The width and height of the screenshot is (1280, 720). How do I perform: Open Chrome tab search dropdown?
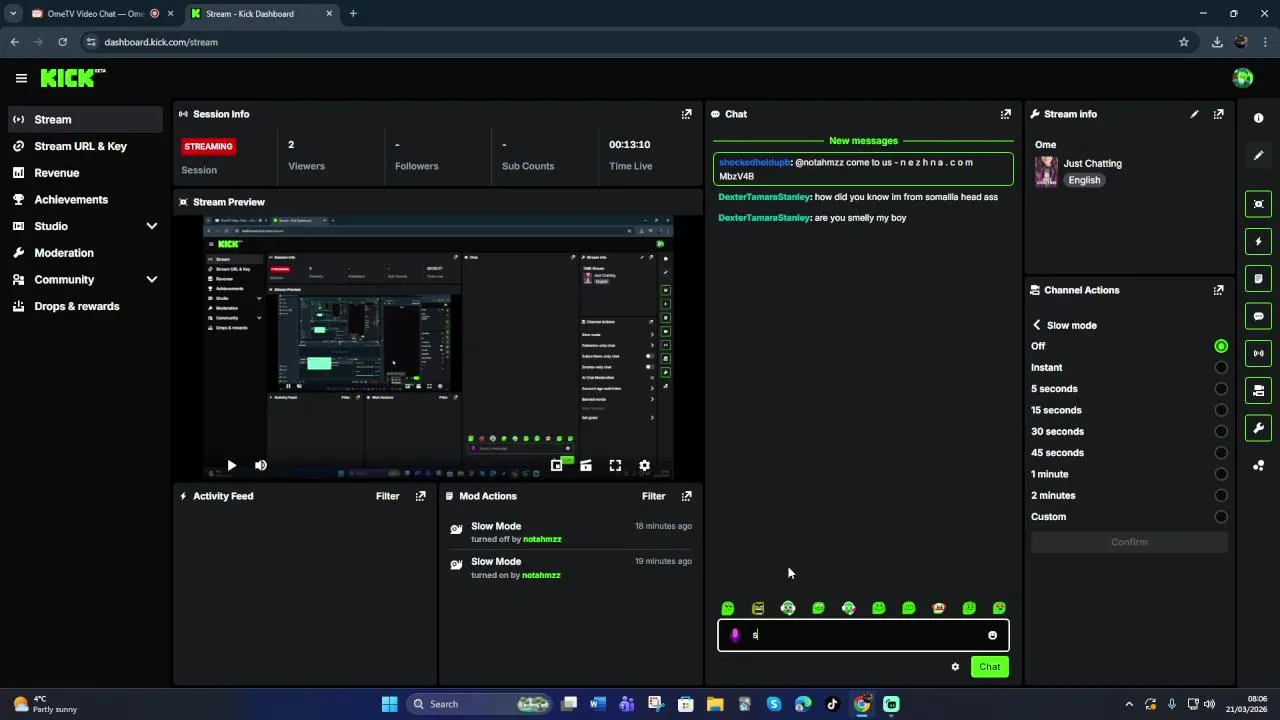pos(13,14)
